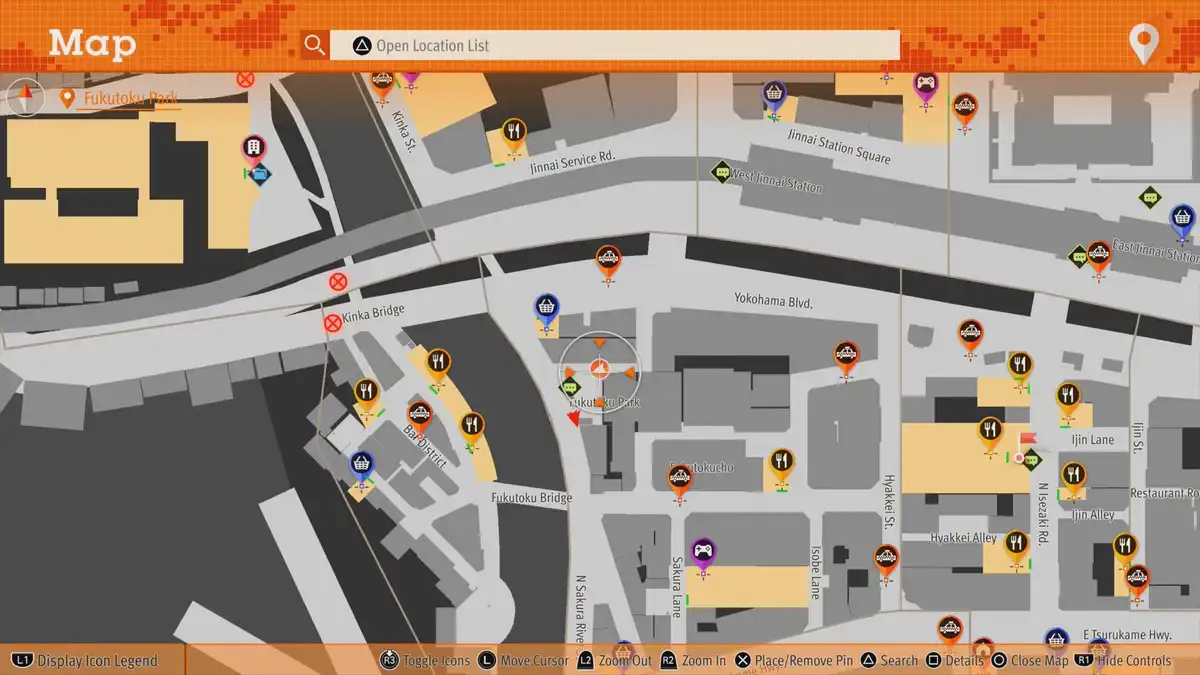
Task: Click the West Jinnai Station chat marker
Action: 720,172
